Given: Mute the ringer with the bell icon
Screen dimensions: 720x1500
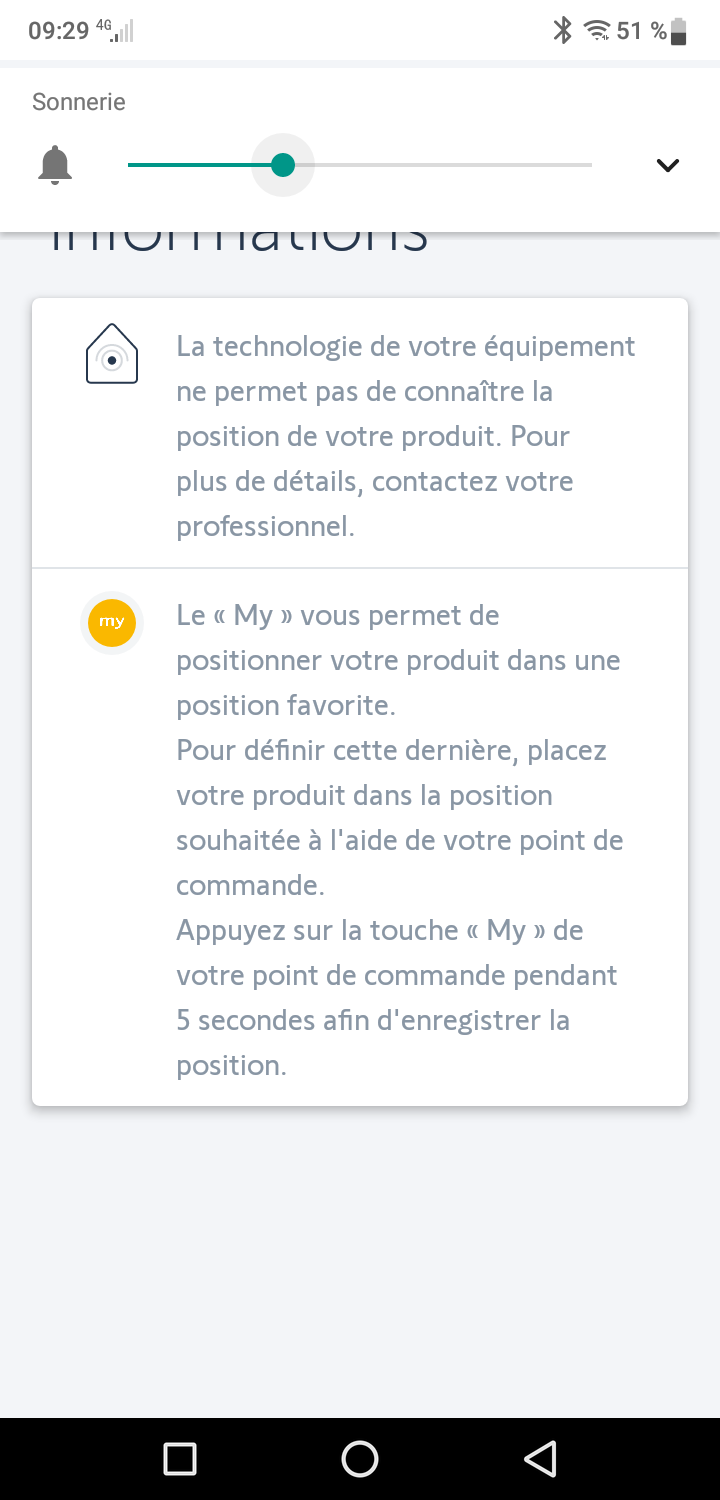Looking at the screenshot, I should coord(55,165).
